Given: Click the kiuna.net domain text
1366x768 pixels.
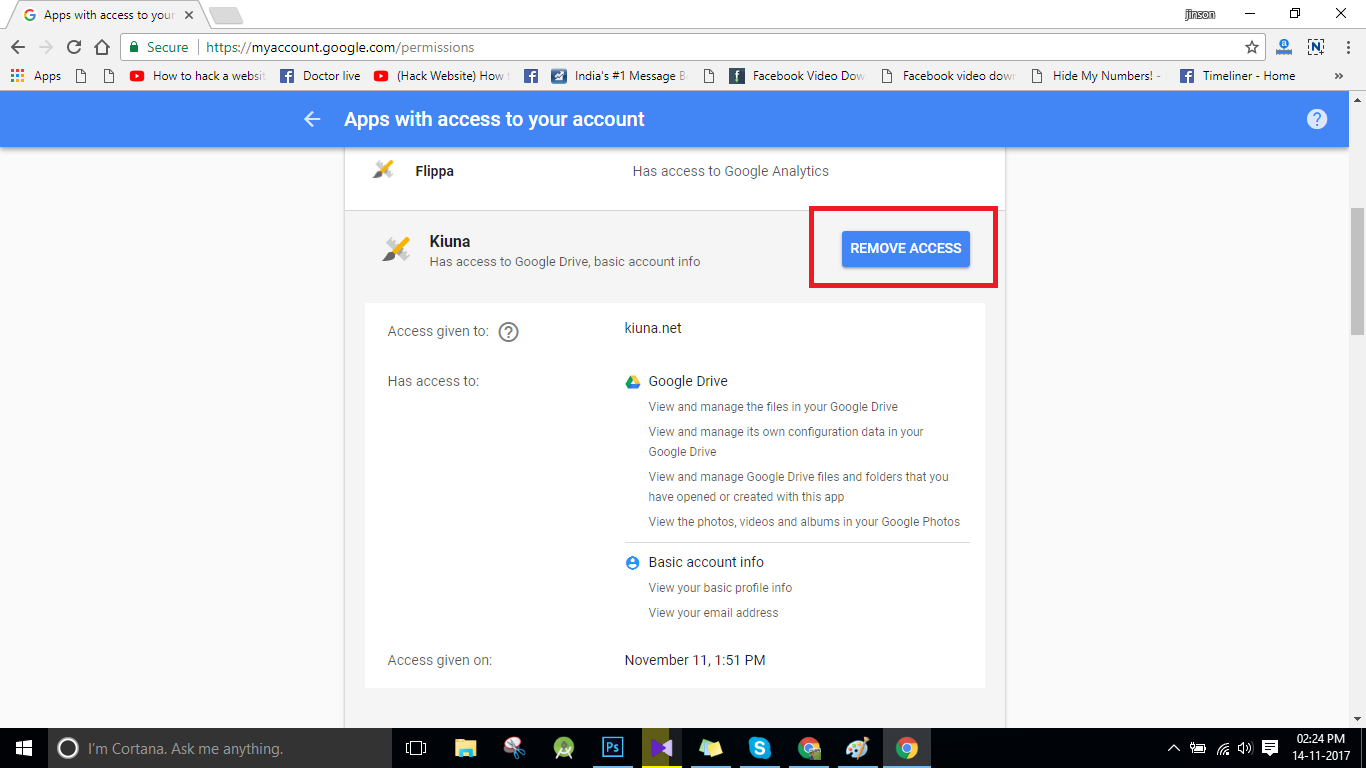Looking at the screenshot, I should coord(653,328).
